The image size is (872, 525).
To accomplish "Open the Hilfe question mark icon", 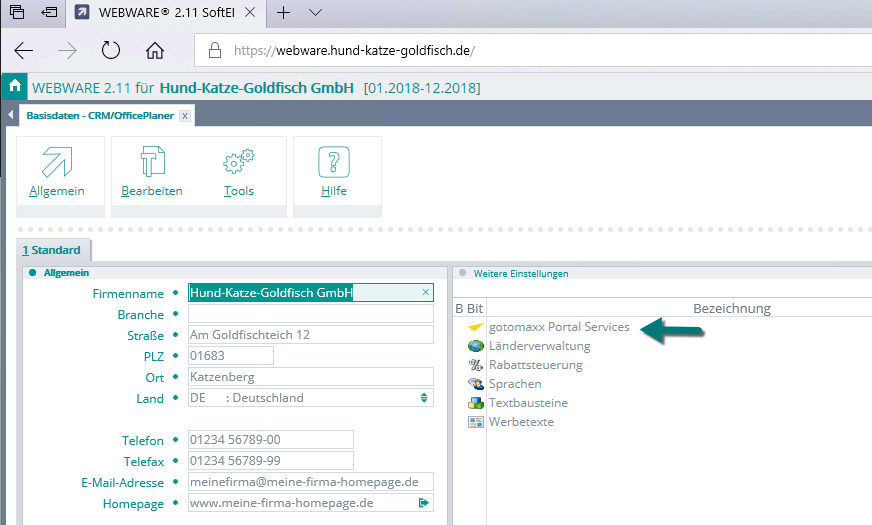I will [334, 163].
